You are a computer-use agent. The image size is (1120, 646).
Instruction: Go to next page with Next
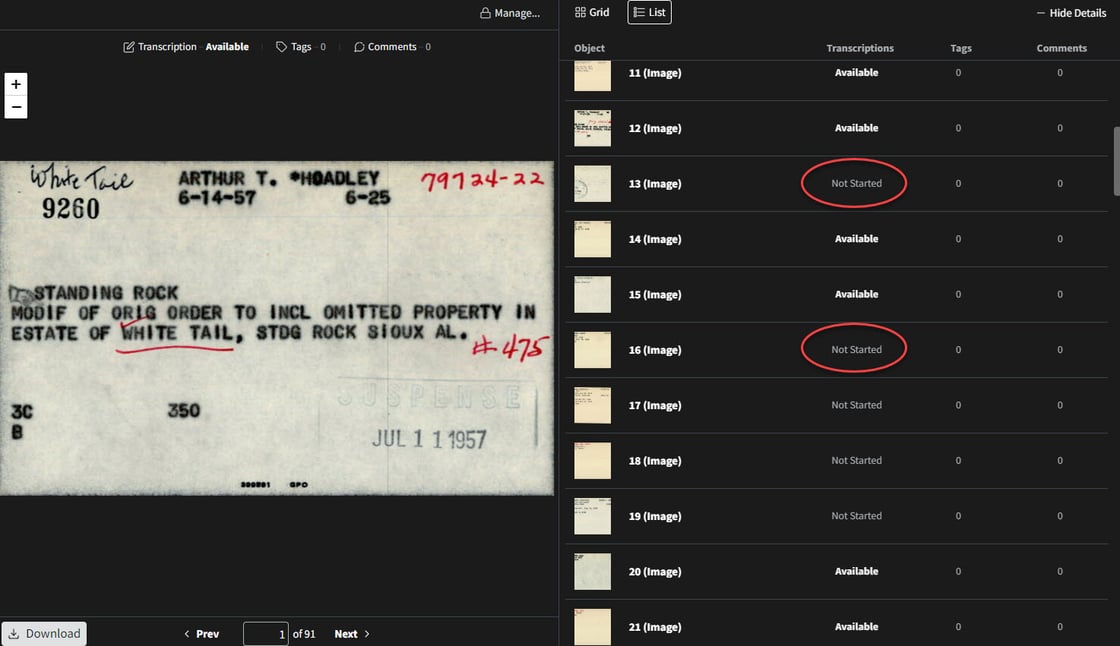346,633
